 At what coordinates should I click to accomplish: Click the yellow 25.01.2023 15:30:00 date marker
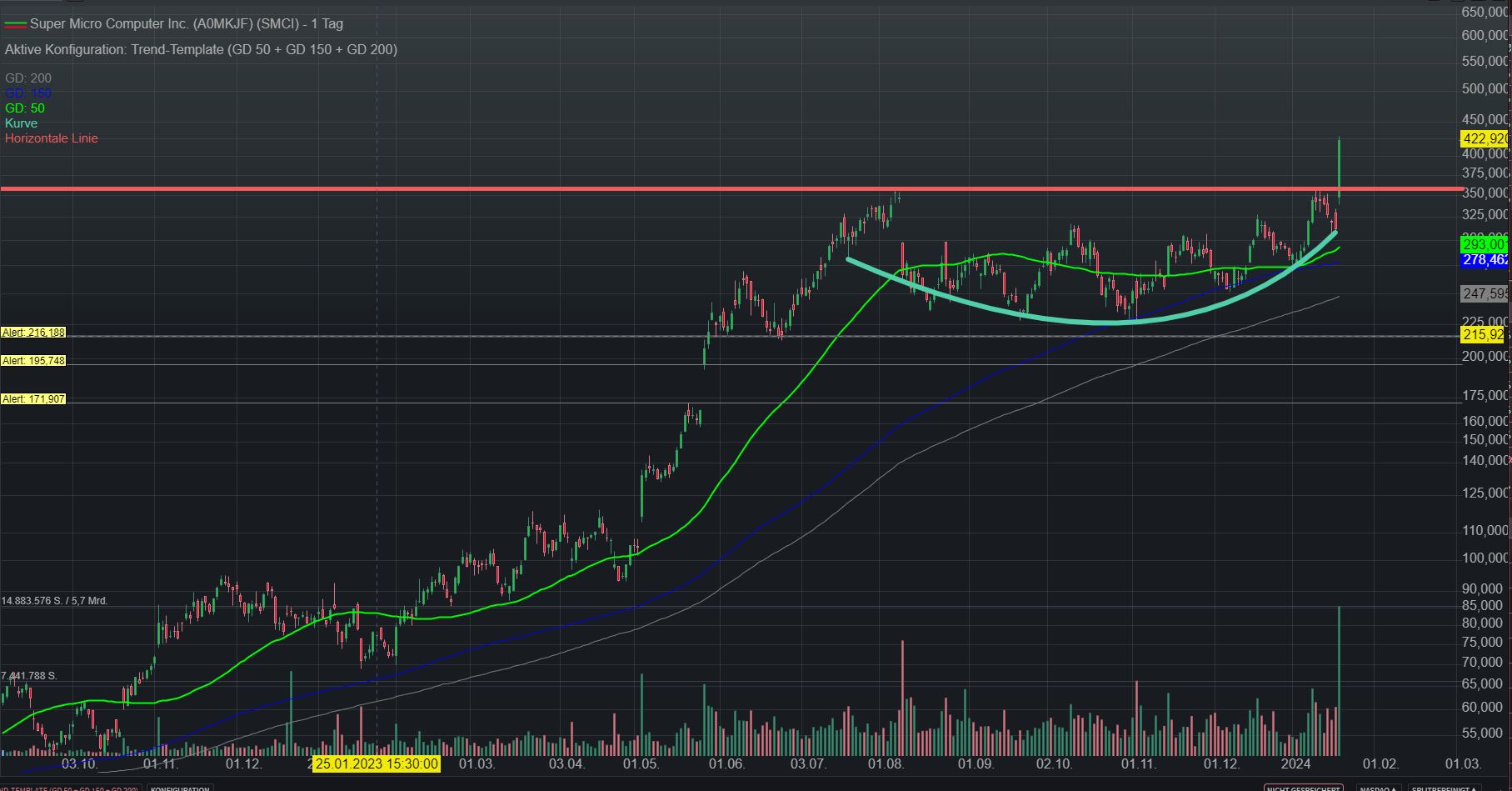377,763
